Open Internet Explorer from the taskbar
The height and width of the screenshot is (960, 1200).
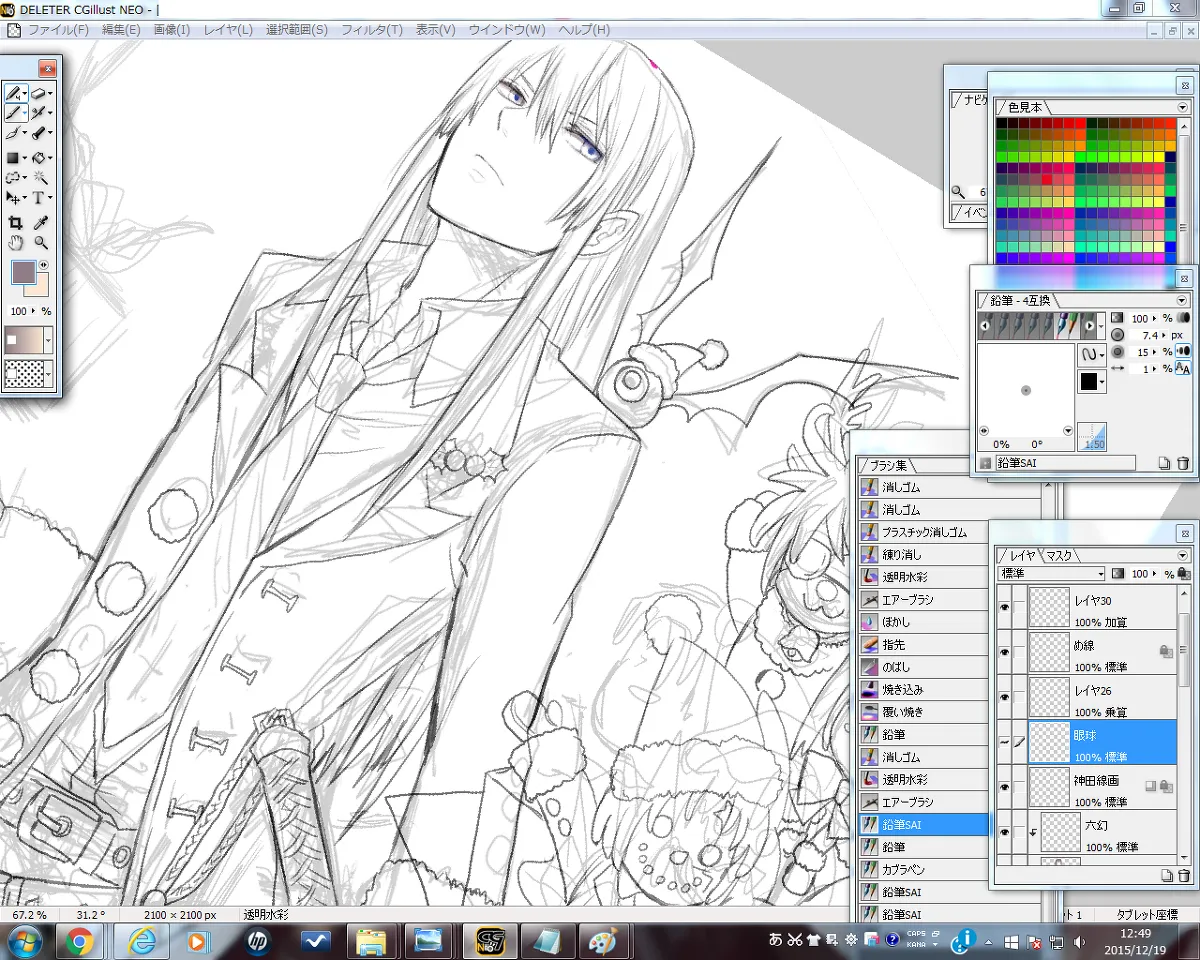tap(139, 941)
